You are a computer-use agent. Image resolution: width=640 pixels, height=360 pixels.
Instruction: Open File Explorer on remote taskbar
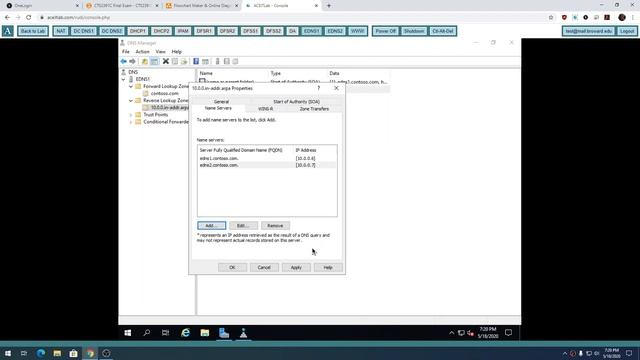[204, 333]
